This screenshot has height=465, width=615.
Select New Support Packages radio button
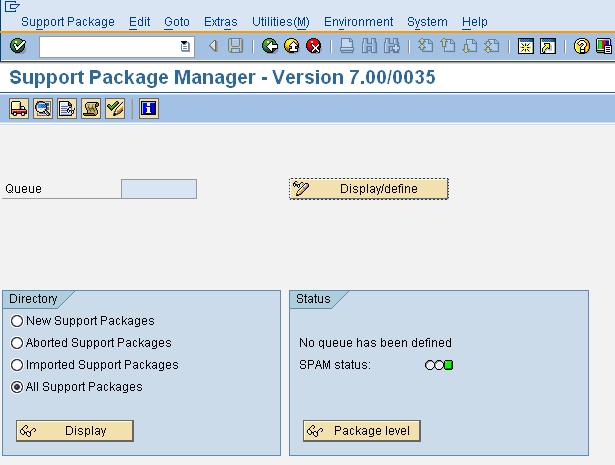click(16, 321)
